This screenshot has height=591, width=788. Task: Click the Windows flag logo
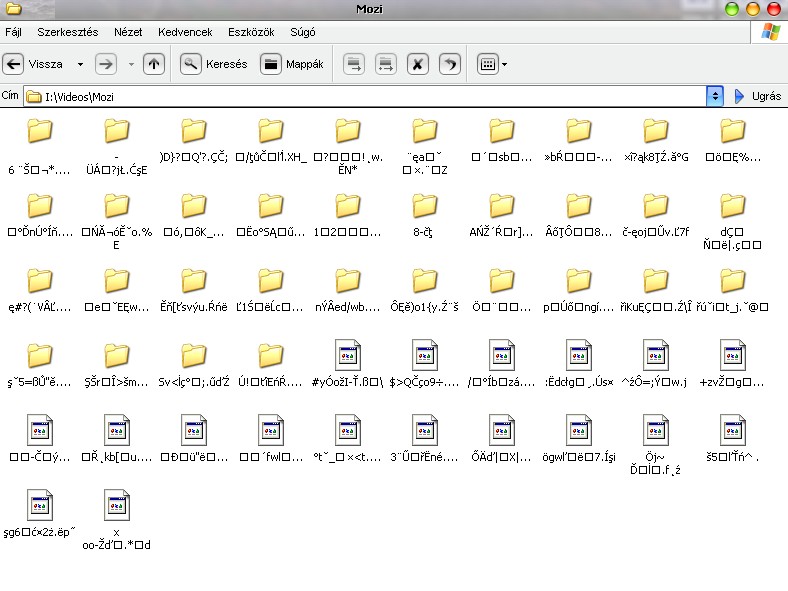coord(771,32)
